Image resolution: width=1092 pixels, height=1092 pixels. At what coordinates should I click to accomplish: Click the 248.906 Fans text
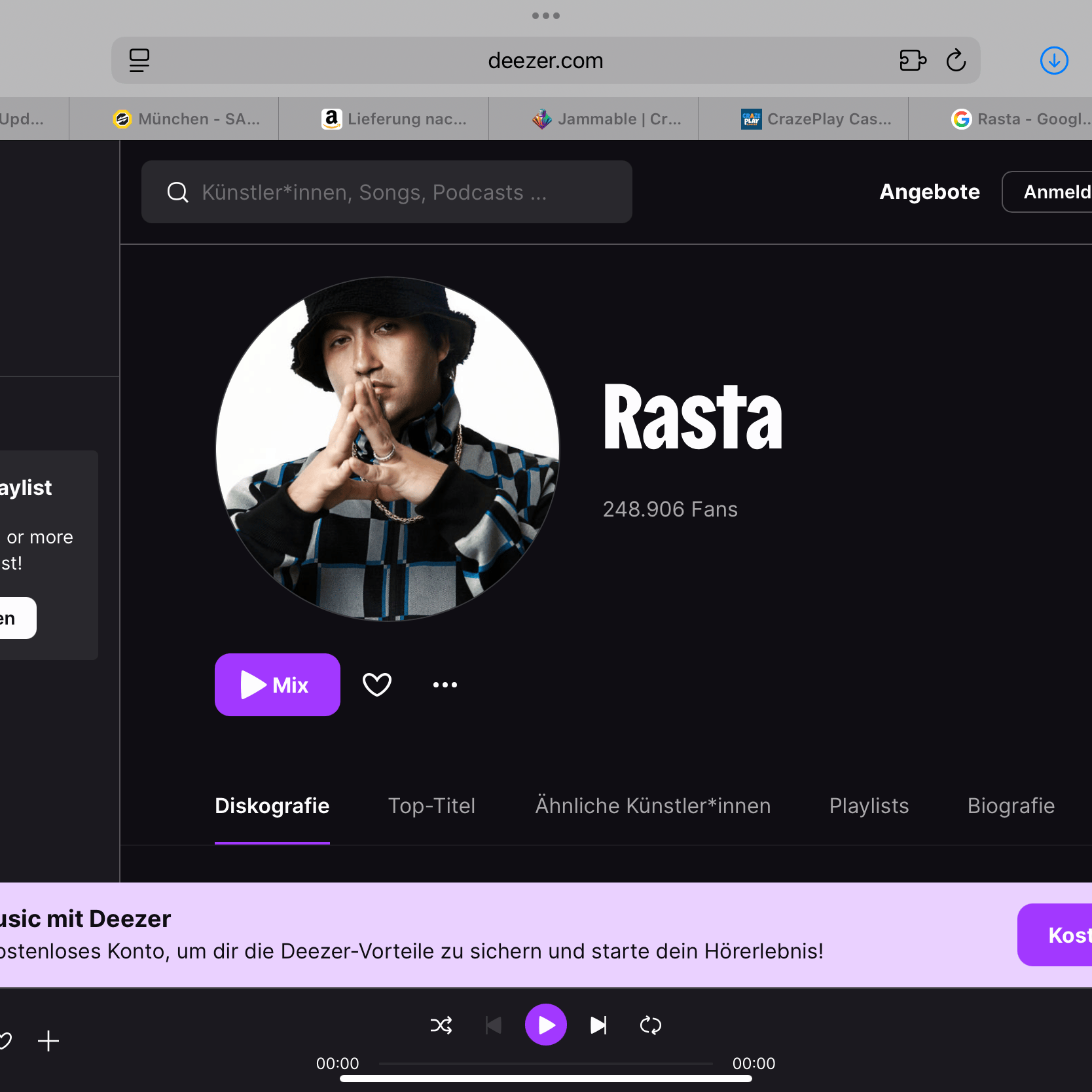point(670,509)
